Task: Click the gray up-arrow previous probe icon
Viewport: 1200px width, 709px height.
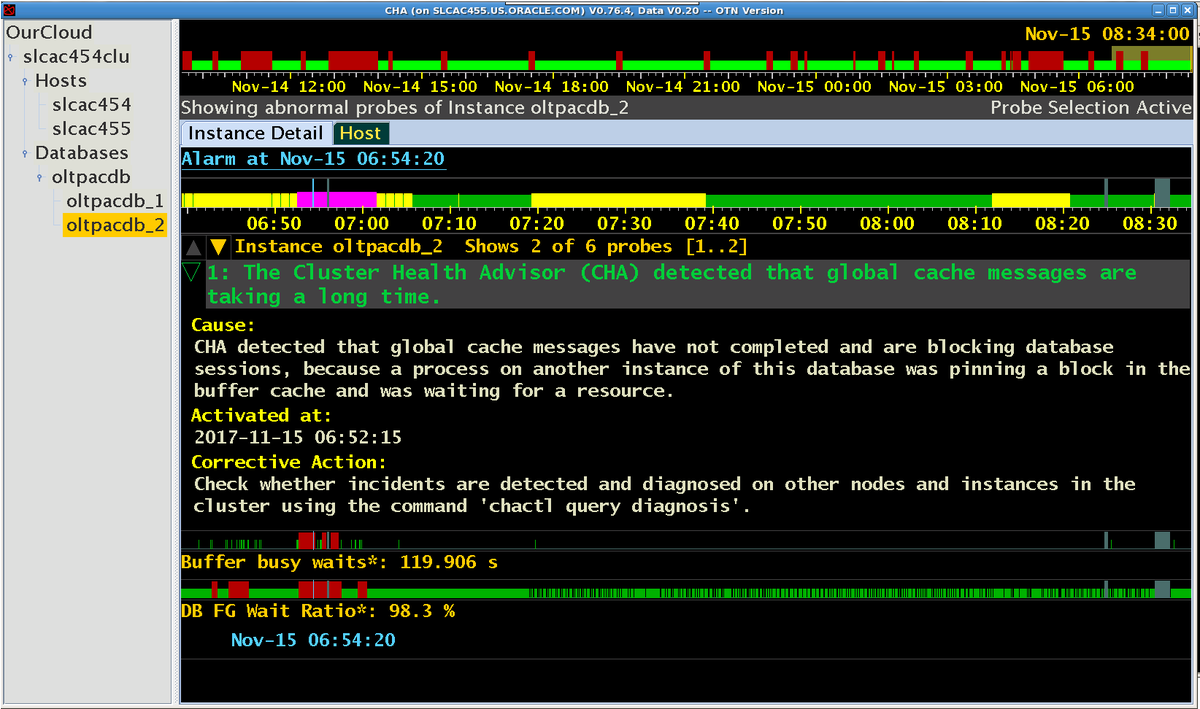Action: [x=194, y=247]
